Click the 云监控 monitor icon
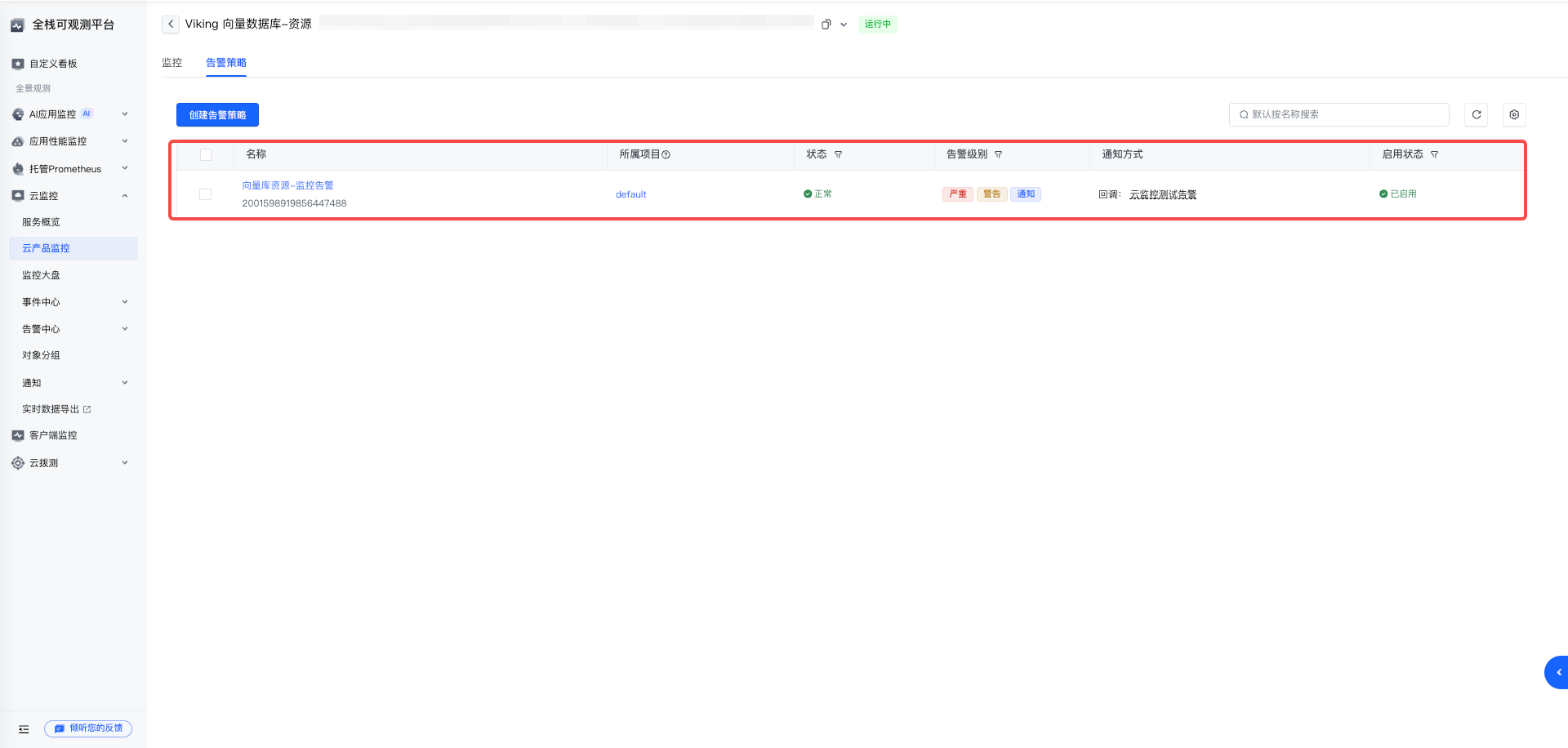The image size is (1568, 748). (18, 196)
